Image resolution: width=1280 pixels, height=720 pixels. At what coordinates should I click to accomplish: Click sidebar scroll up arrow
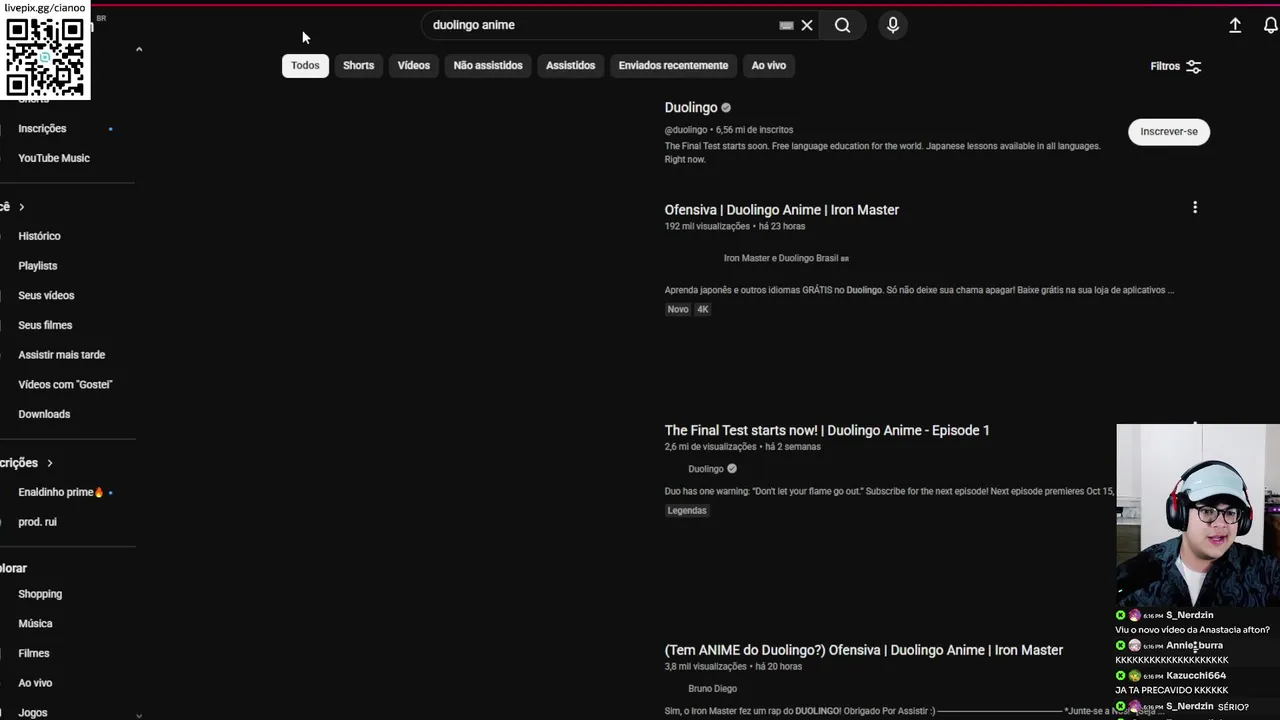(x=139, y=49)
